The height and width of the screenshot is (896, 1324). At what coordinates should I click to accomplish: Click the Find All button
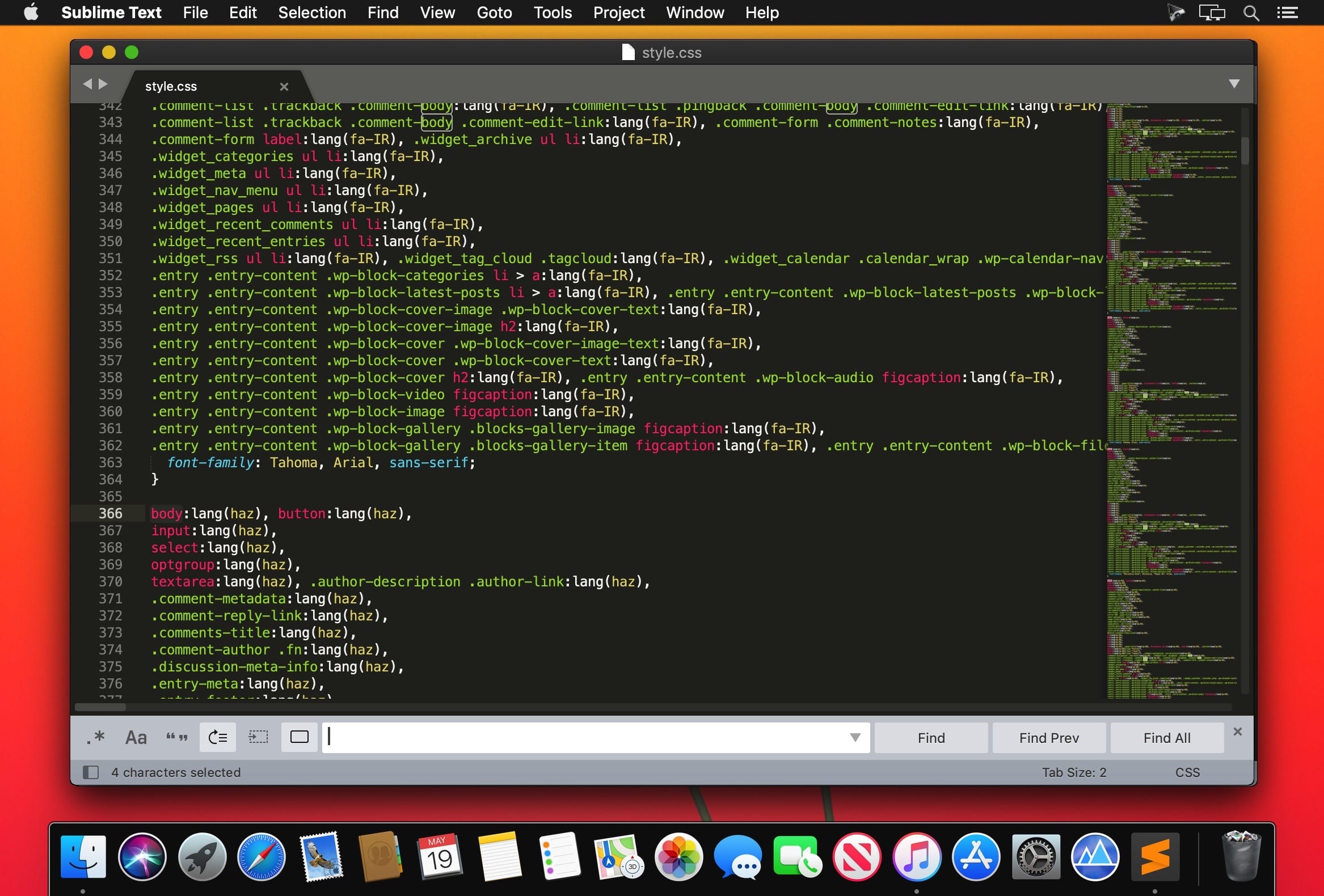point(1166,737)
